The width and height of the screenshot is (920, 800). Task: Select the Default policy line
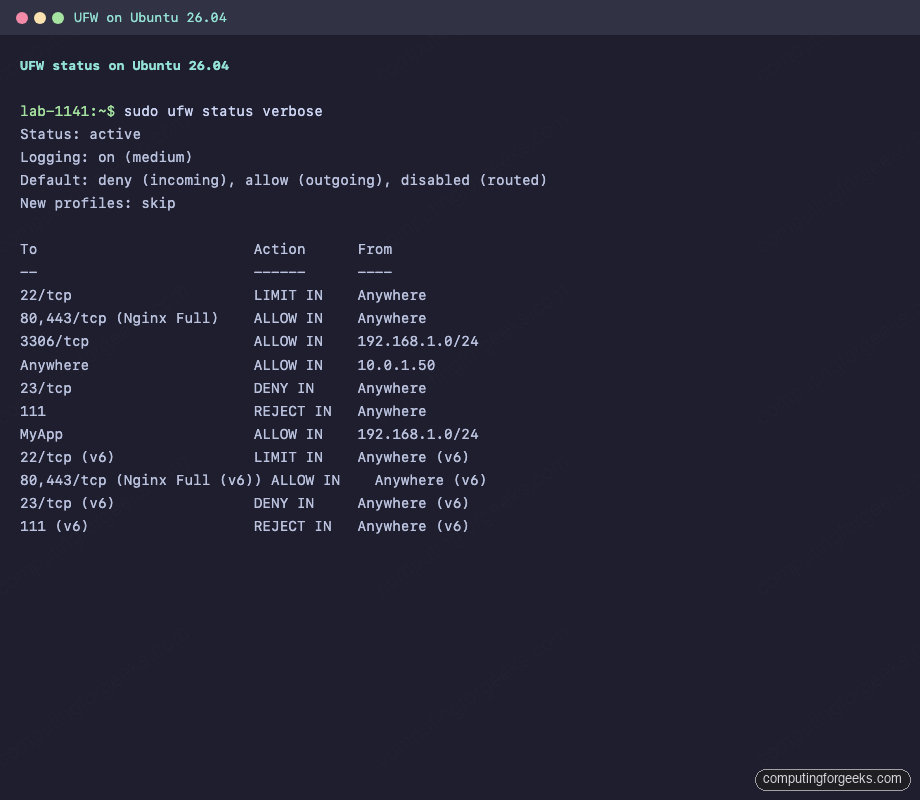[x=283, y=180]
